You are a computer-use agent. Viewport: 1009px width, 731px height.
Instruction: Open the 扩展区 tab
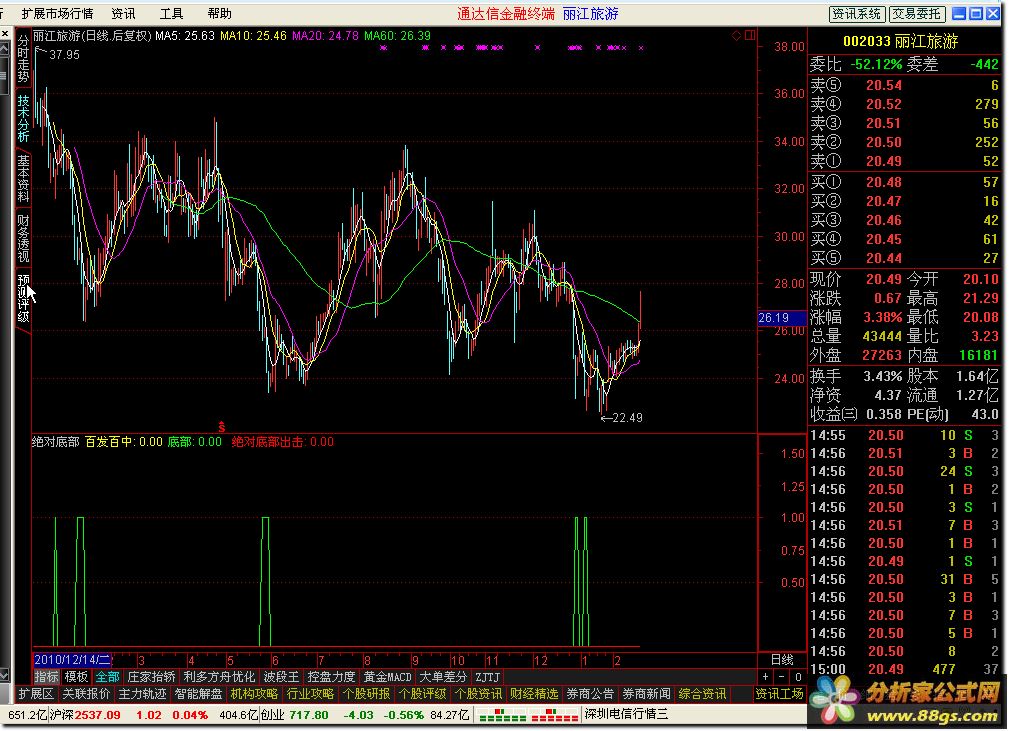click(x=35, y=694)
